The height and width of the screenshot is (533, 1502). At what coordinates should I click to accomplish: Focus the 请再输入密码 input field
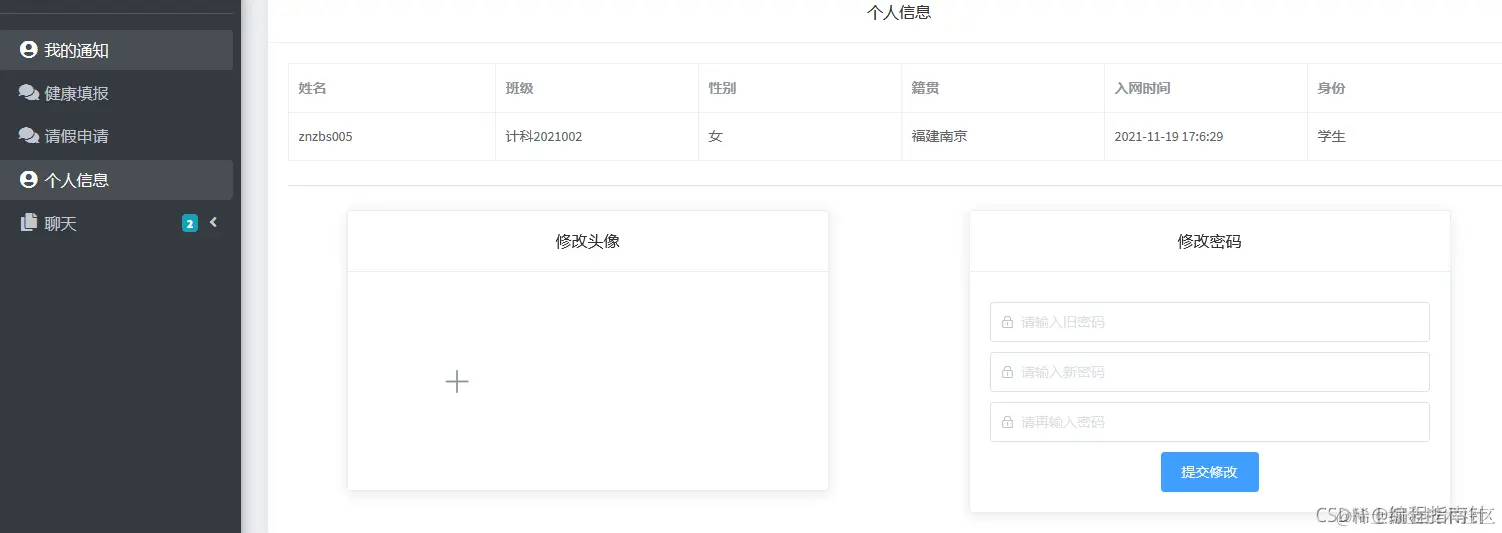coord(1209,422)
